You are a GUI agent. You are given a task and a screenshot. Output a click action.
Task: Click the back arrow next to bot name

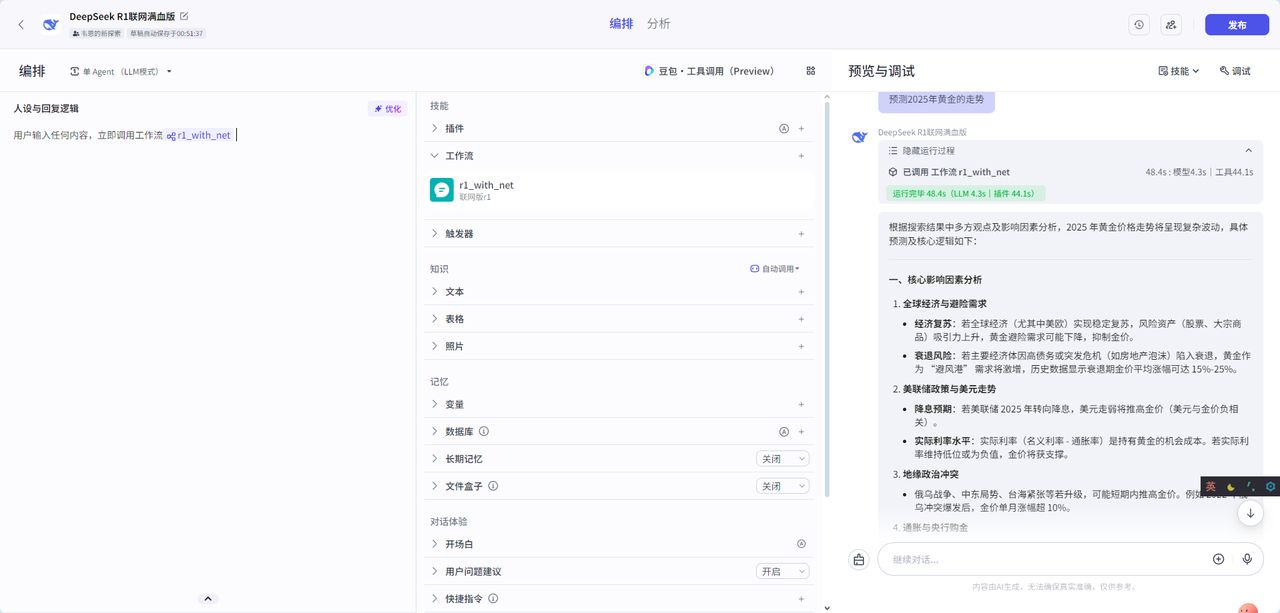tap(22, 24)
